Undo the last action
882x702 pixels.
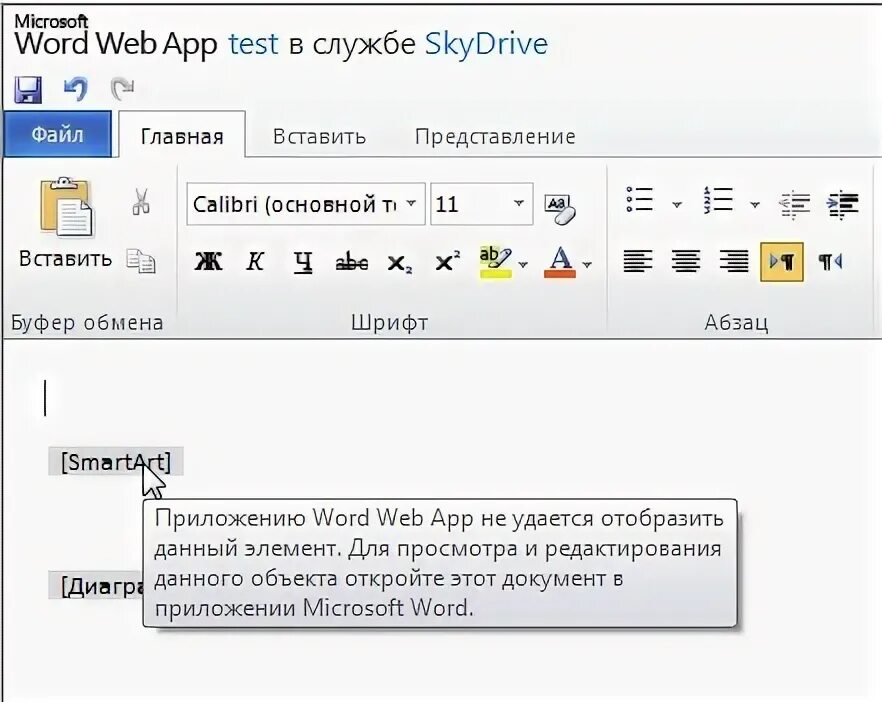(75, 89)
